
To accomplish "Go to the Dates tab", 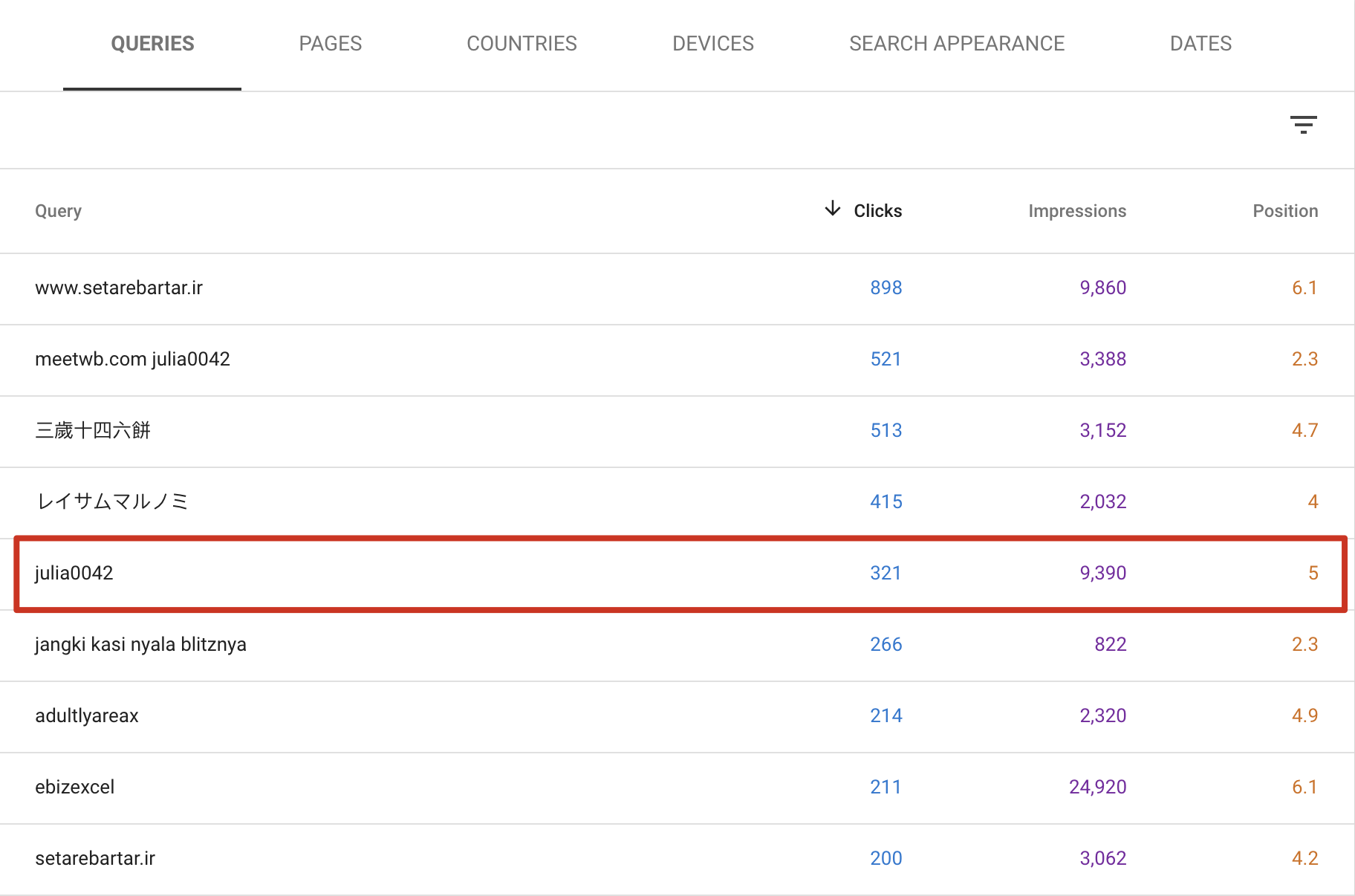I will [1200, 44].
